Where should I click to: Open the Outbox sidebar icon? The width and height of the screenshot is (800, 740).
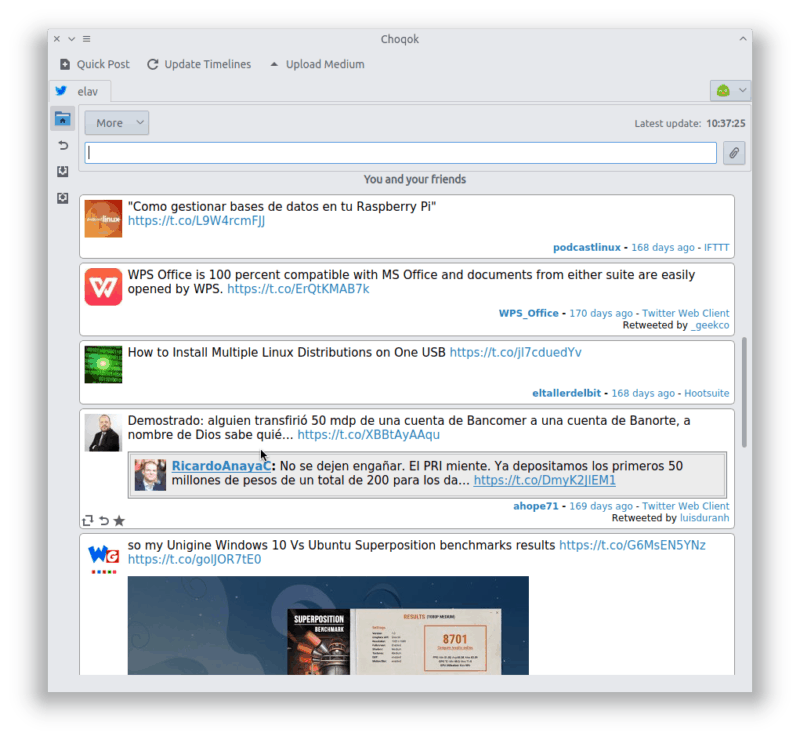[x=62, y=198]
